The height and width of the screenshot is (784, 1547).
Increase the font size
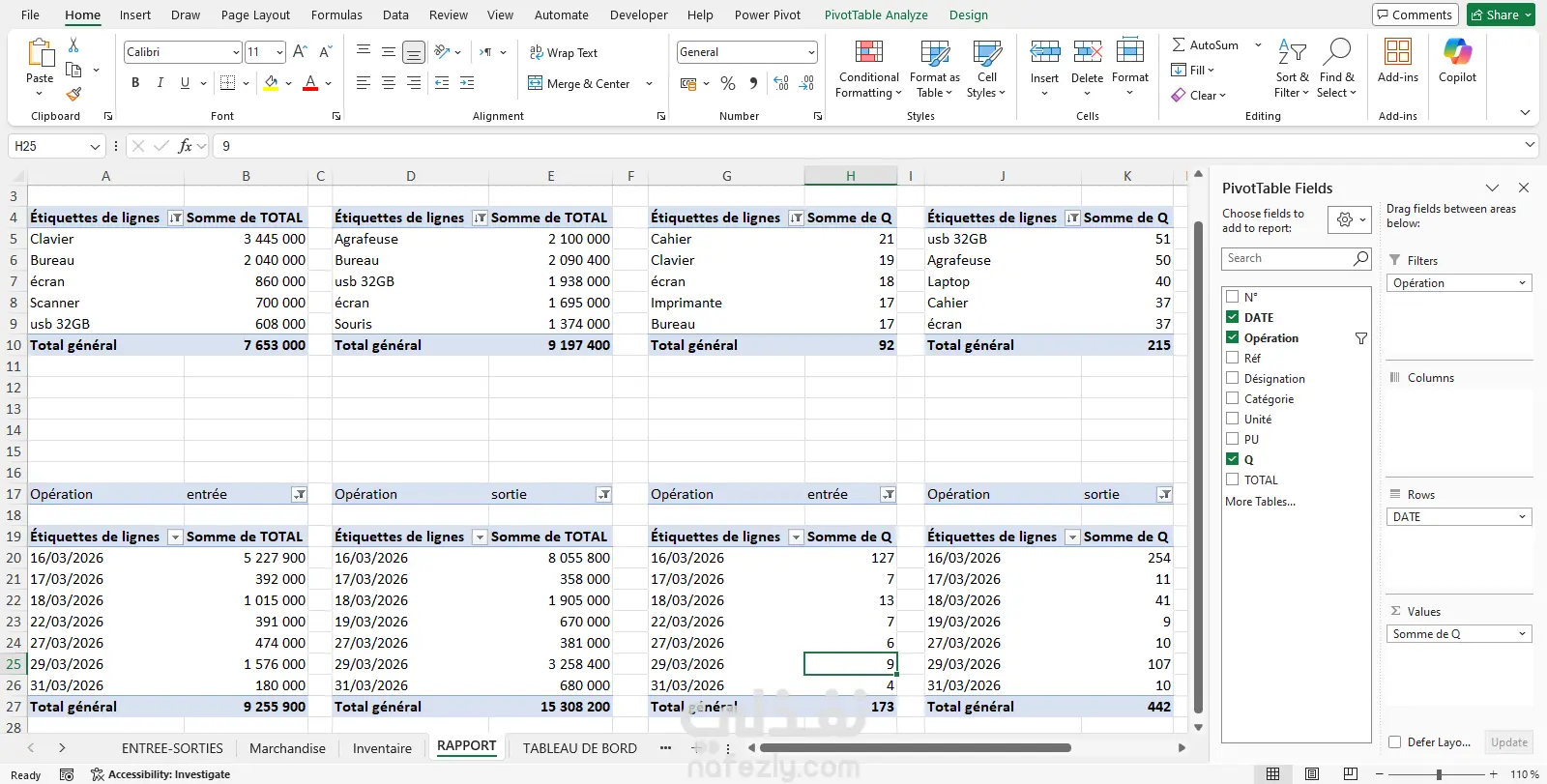pyautogui.click(x=300, y=51)
